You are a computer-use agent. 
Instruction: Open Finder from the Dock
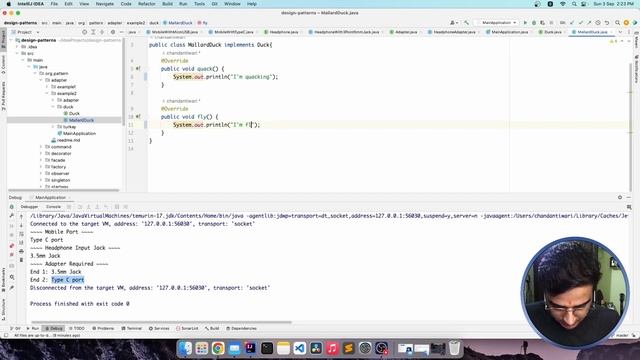pyautogui.click(x=185, y=348)
